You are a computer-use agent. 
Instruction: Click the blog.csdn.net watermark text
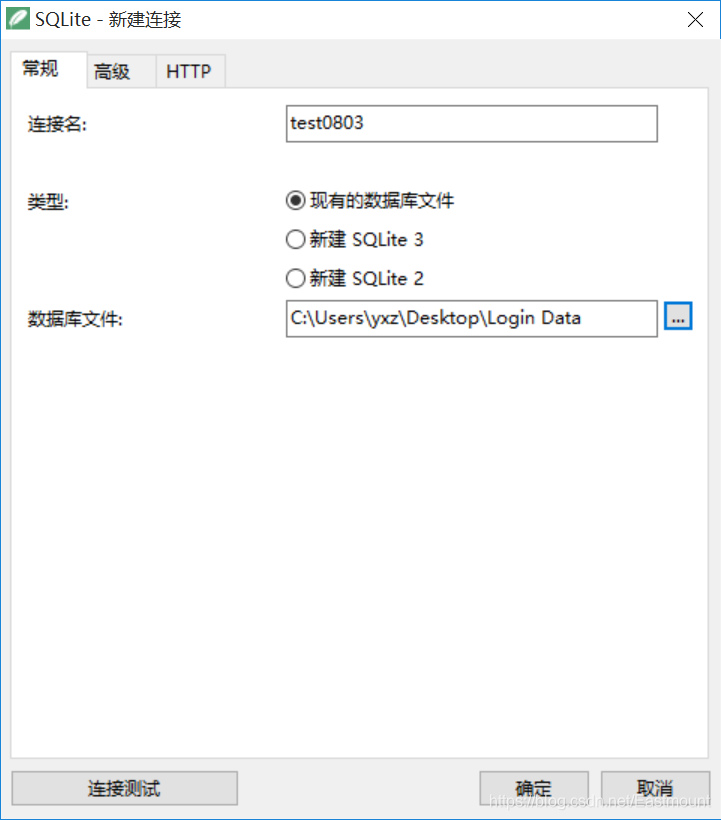point(600,801)
